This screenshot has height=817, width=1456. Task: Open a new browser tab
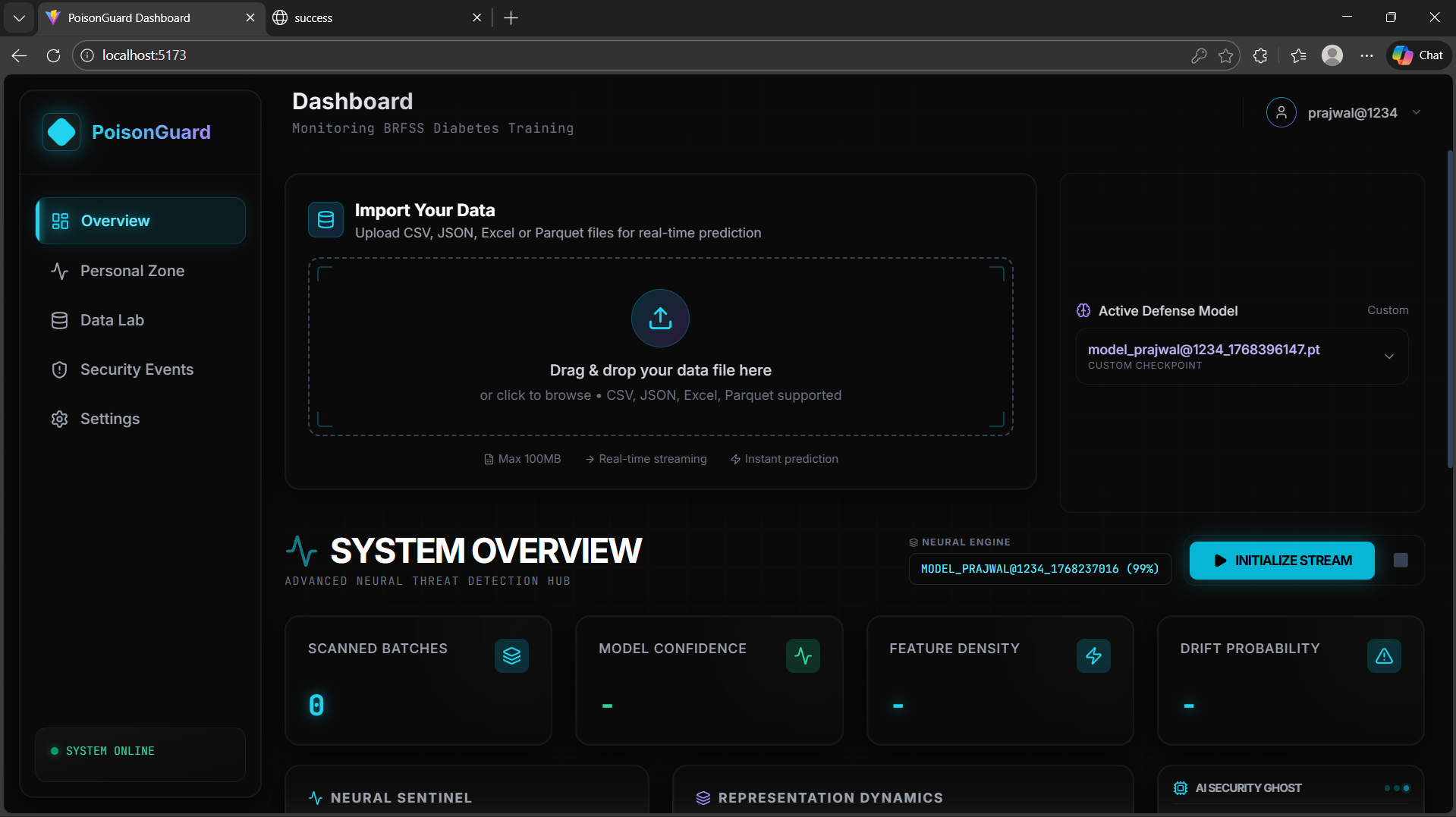pyautogui.click(x=511, y=17)
